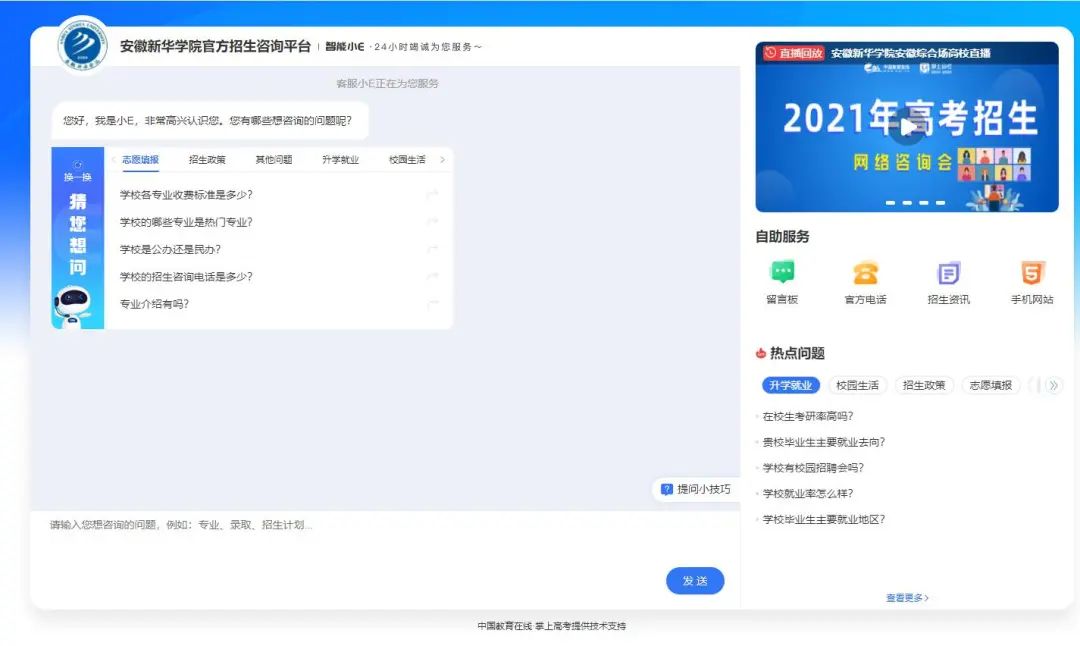Click share arrow beside 学校的招生咨询电话是多少
The width and height of the screenshot is (1080, 646).
point(433,276)
